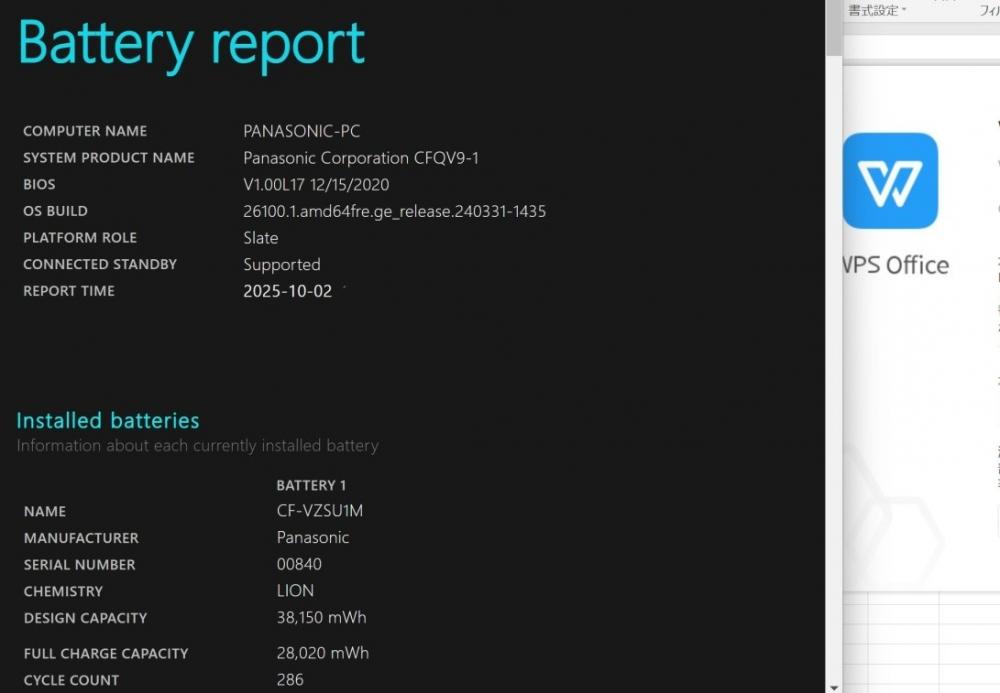1000x693 pixels.
Task: Click the scroll down arrow of the battery report
Action: point(834,687)
